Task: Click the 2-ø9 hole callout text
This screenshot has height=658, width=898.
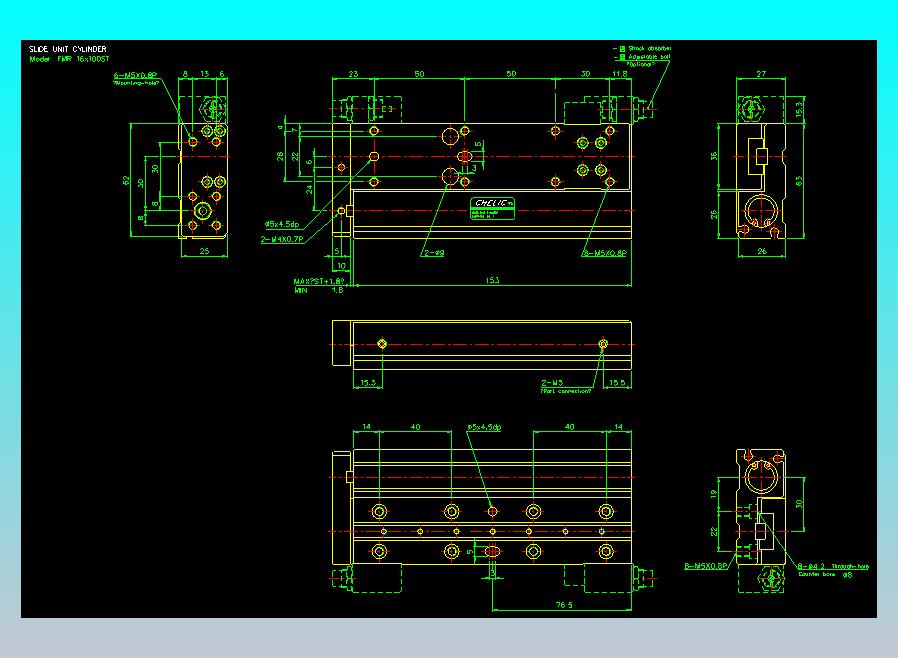Action: pos(434,253)
